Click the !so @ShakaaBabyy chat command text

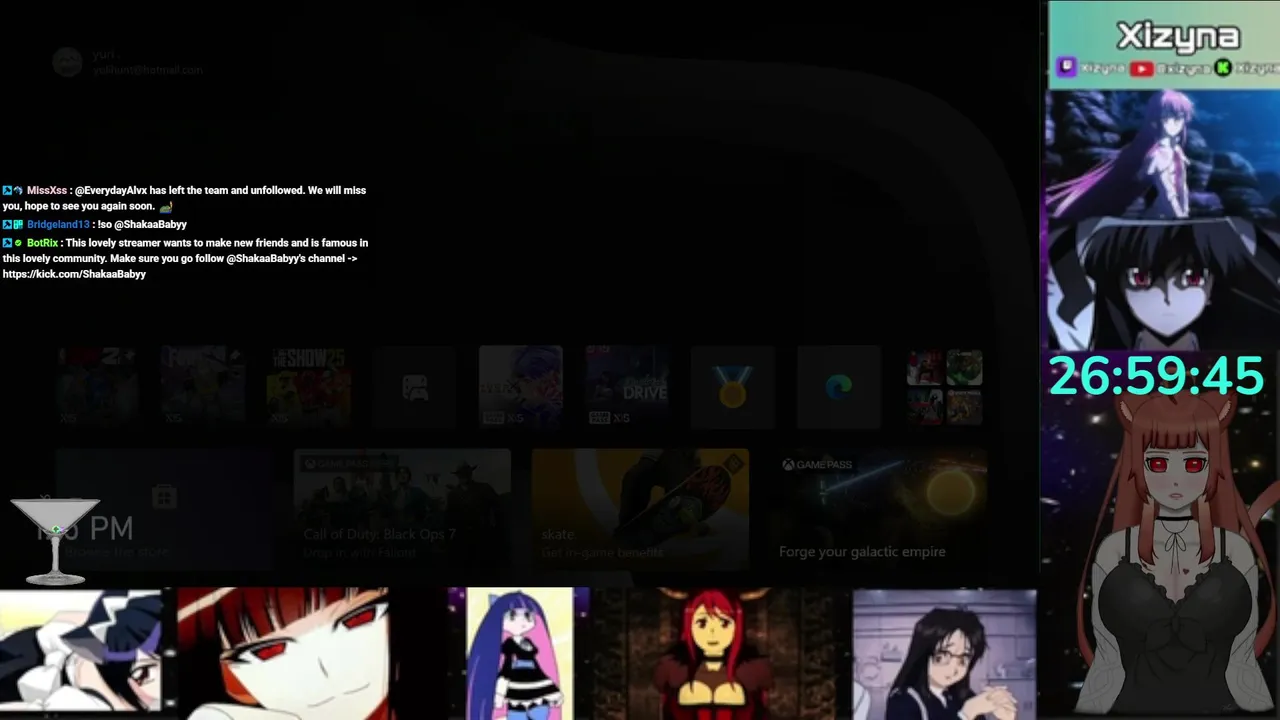142,224
